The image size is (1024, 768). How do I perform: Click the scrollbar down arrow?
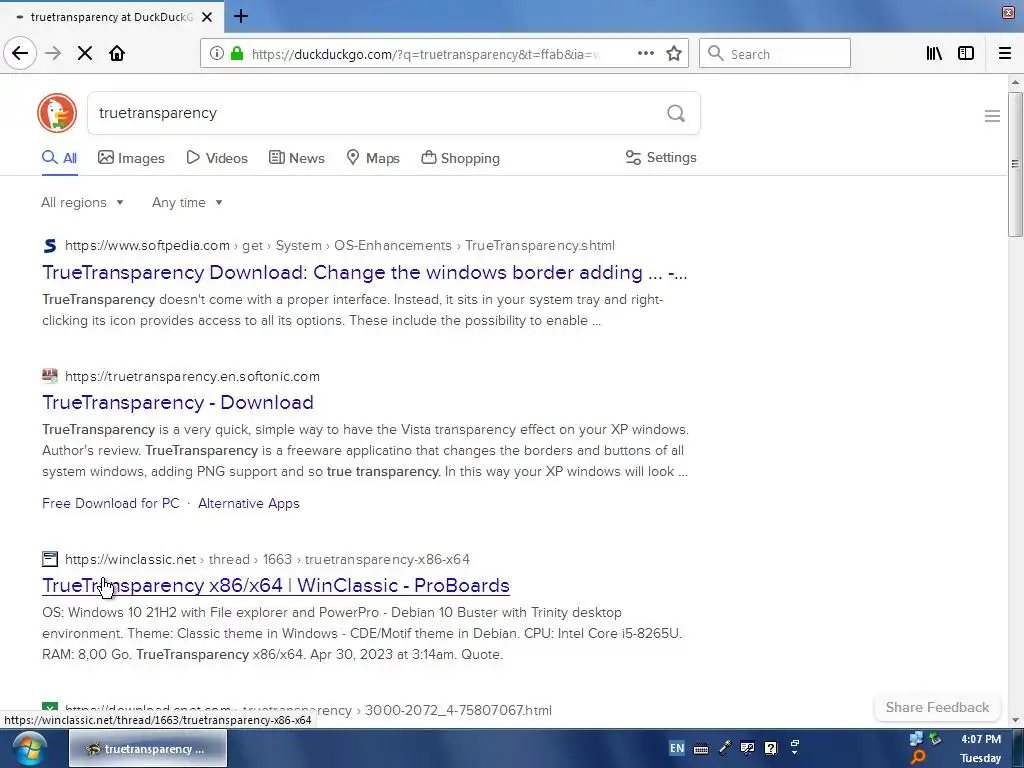point(1015,720)
